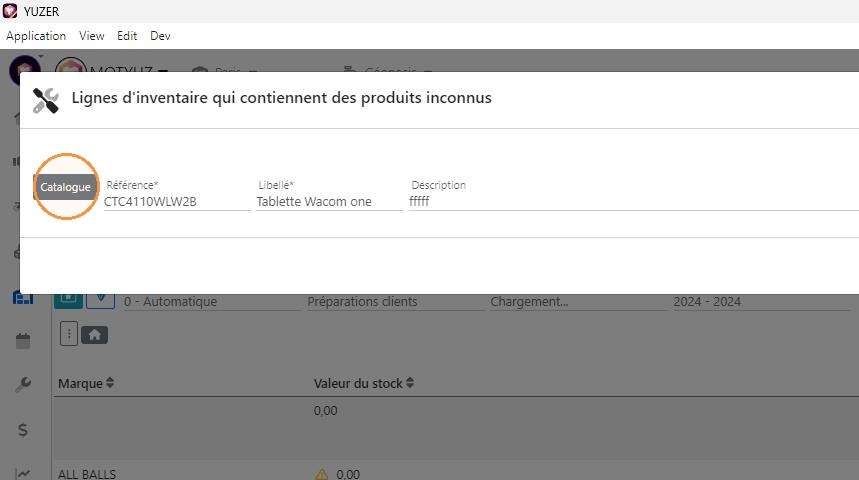Expand the 'Préparations clients' dropdown

[396, 302]
